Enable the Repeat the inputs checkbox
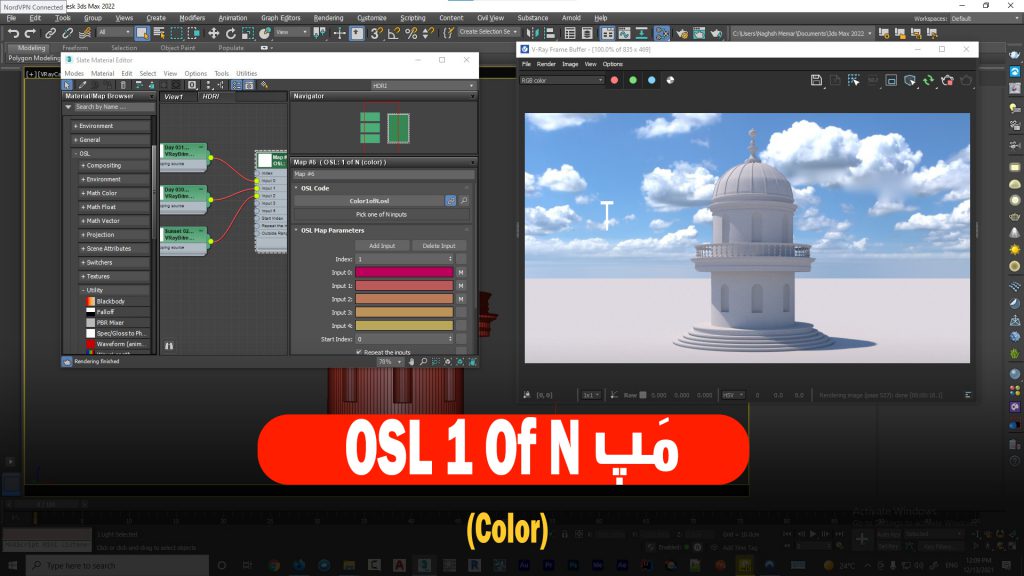 click(359, 351)
